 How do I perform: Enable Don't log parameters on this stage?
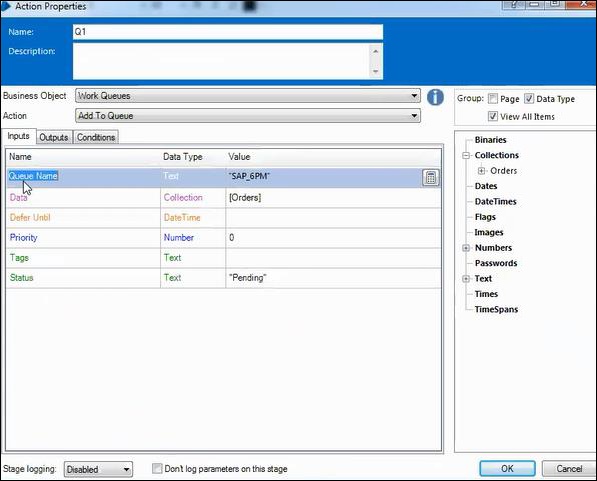(157, 468)
